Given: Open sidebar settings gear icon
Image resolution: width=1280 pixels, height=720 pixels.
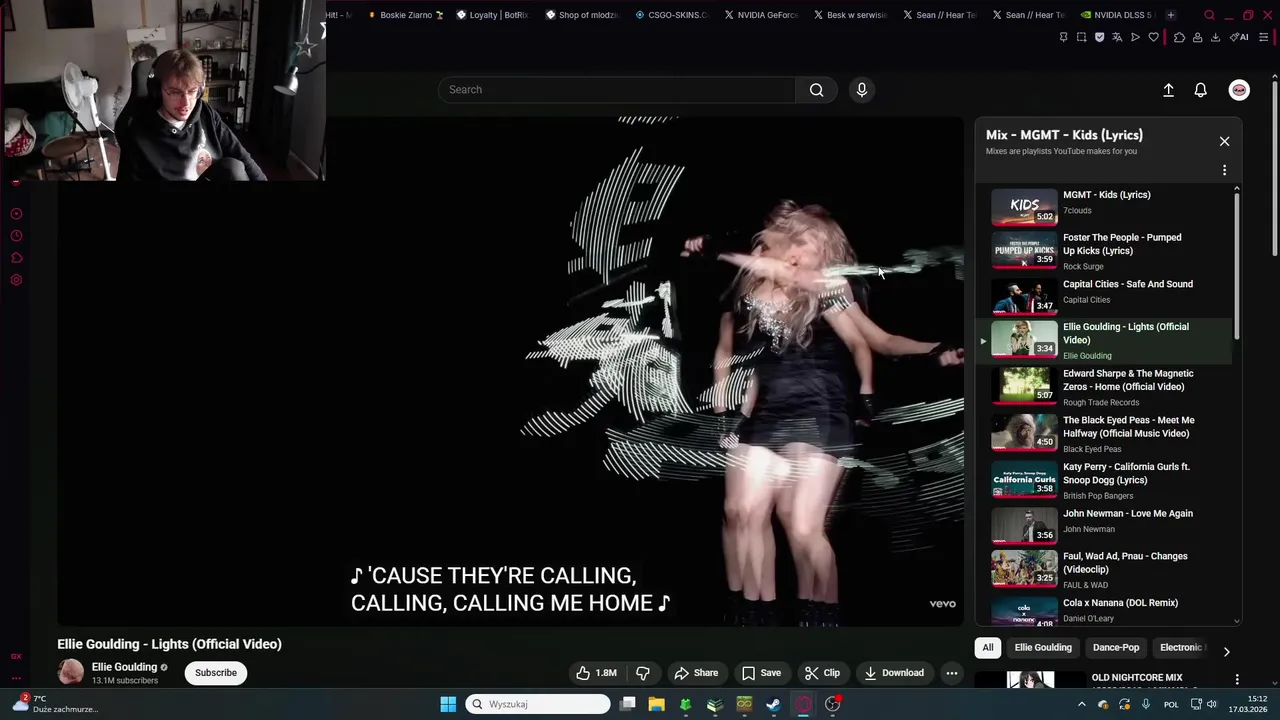Looking at the screenshot, I should click(x=16, y=280).
